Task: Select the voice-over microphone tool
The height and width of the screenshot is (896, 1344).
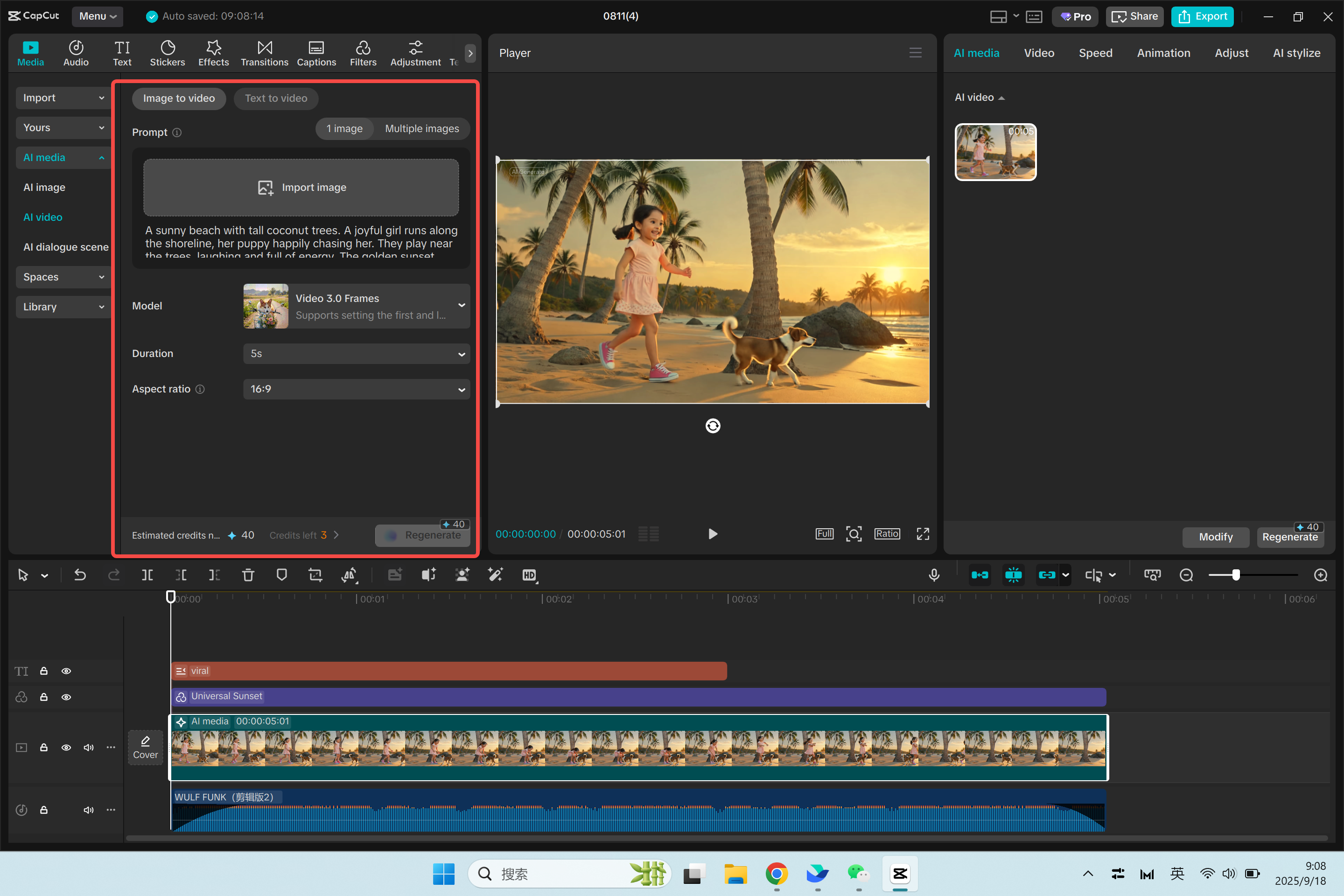Action: pyautogui.click(x=934, y=575)
